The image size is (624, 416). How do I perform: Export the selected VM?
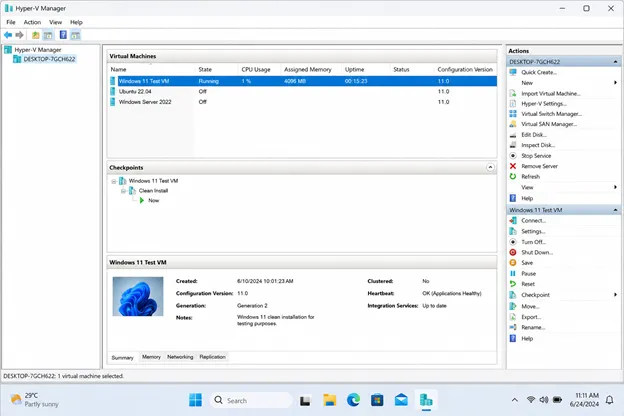pyautogui.click(x=531, y=317)
